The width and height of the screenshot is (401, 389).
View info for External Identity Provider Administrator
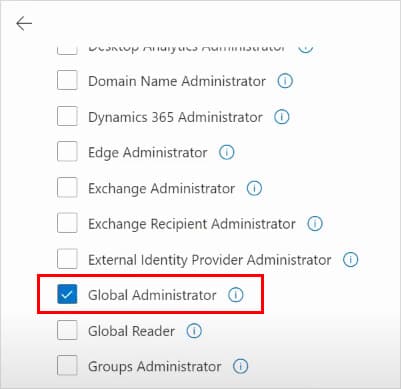351,259
